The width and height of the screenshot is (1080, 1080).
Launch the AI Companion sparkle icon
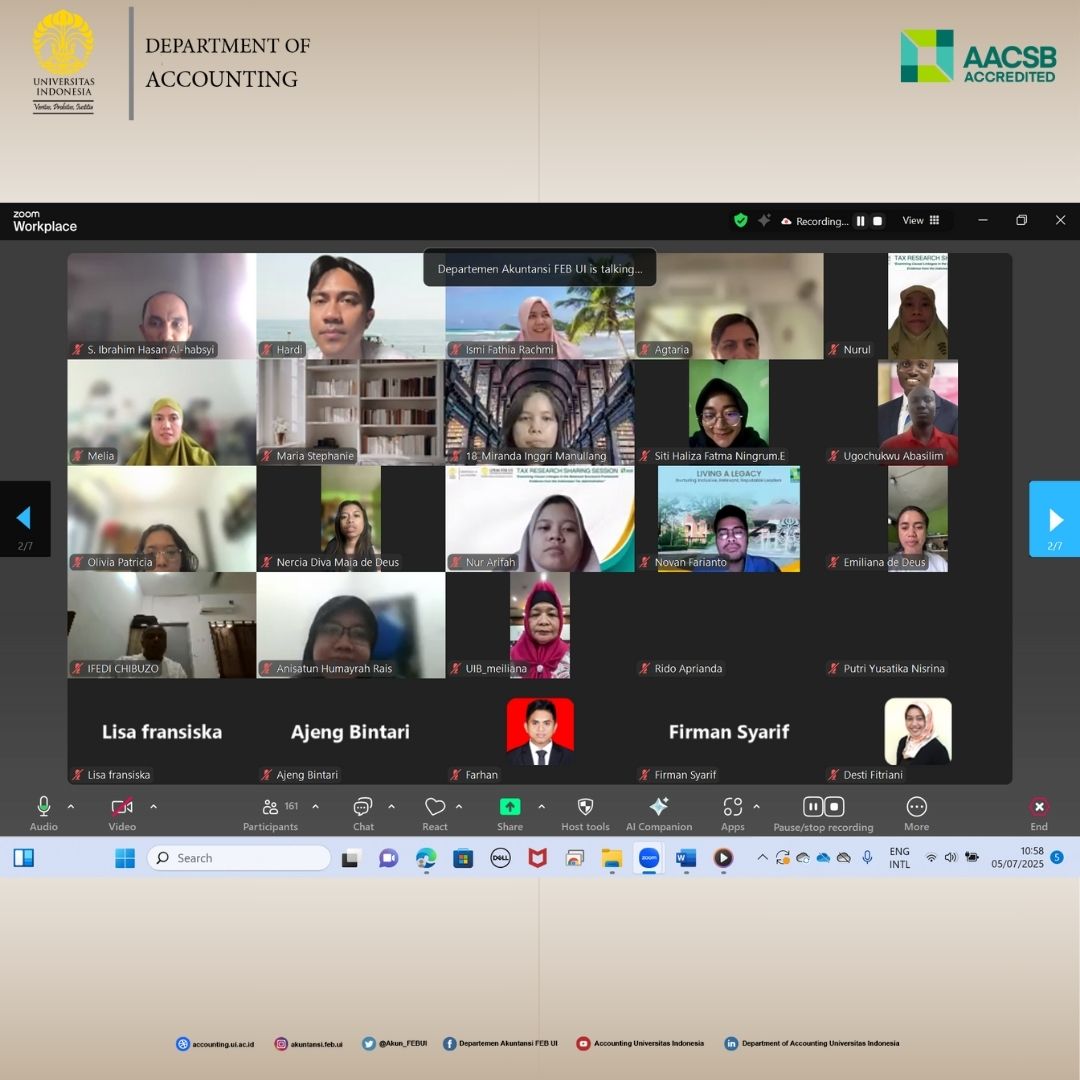(658, 808)
